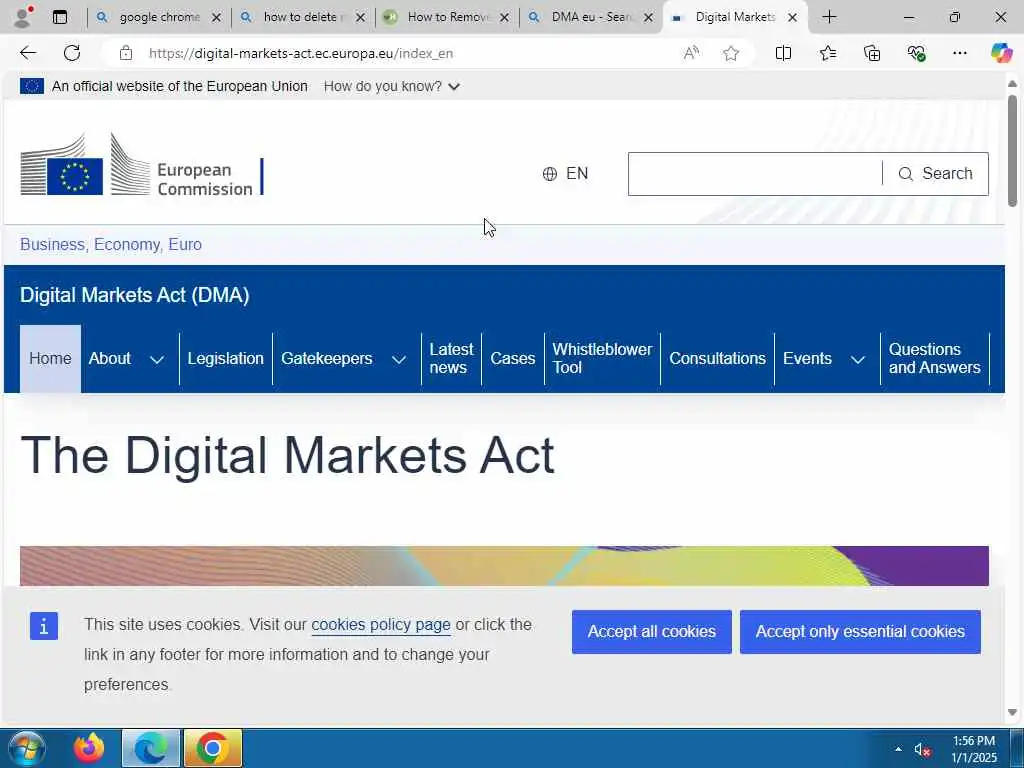Open Questions and Answers menu item
1024x768 pixels.
(935, 359)
